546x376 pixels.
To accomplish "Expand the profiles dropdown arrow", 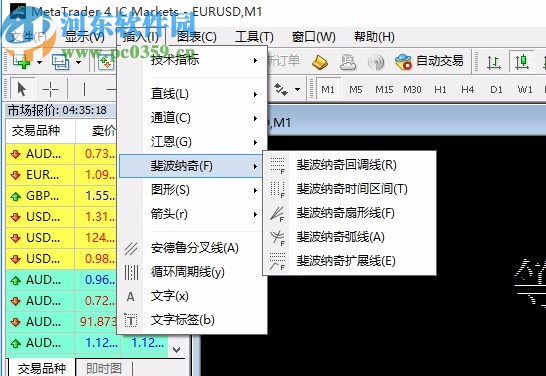I will 79,62.
